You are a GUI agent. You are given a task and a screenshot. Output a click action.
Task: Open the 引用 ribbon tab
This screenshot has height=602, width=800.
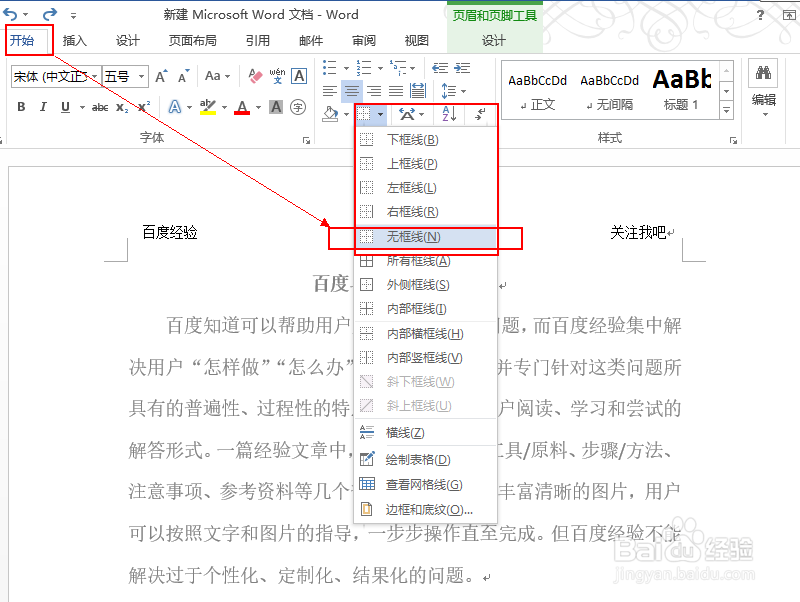pos(258,40)
